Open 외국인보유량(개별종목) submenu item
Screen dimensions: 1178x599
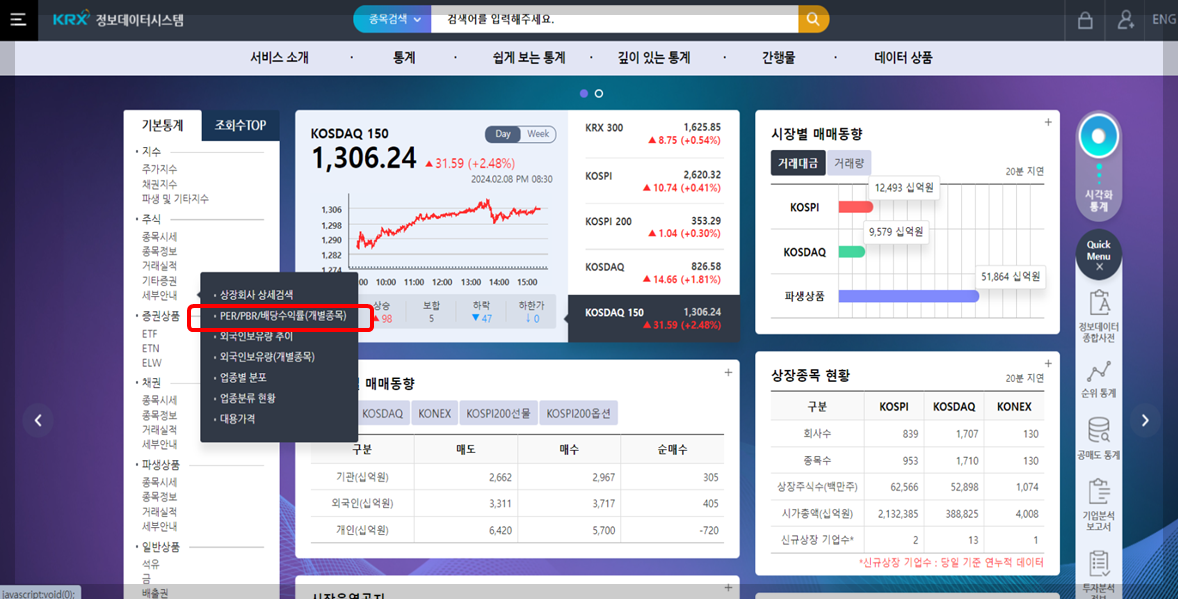click(x=267, y=357)
